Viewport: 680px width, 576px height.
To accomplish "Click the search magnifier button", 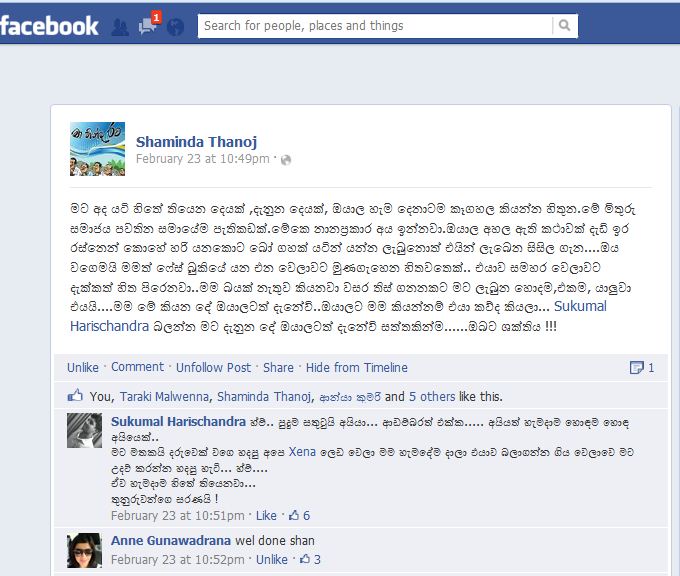I will coord(565,26).
